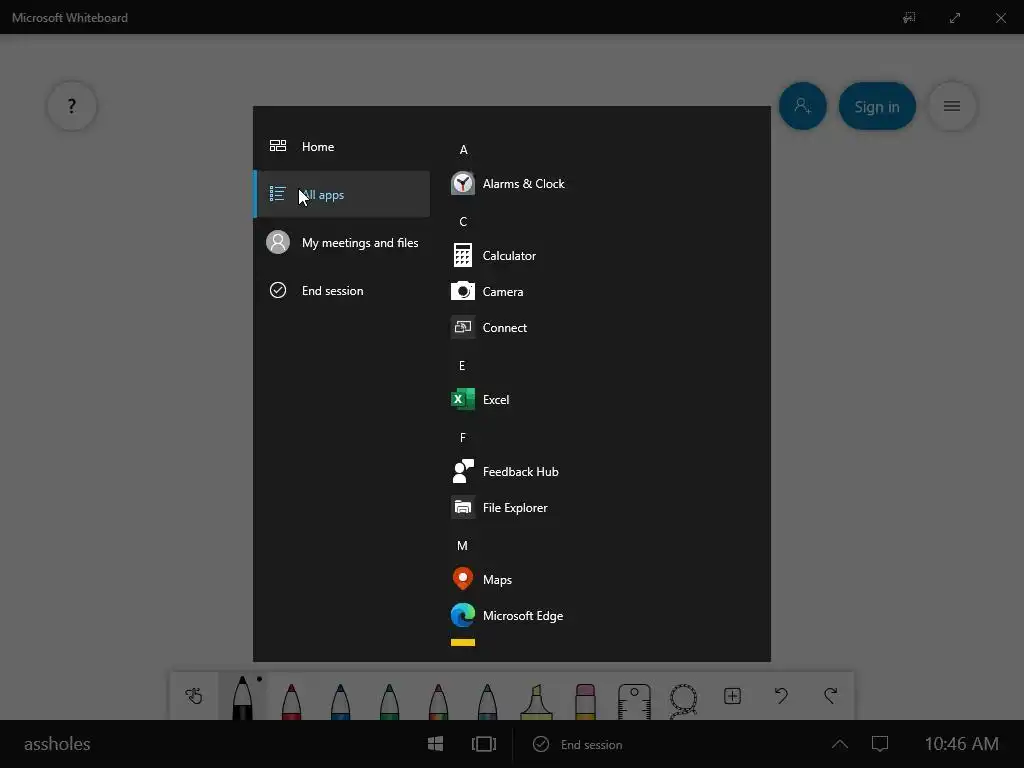Activate the ruler tool
This screenshot has width=1024, height=768.
(634, 701)
